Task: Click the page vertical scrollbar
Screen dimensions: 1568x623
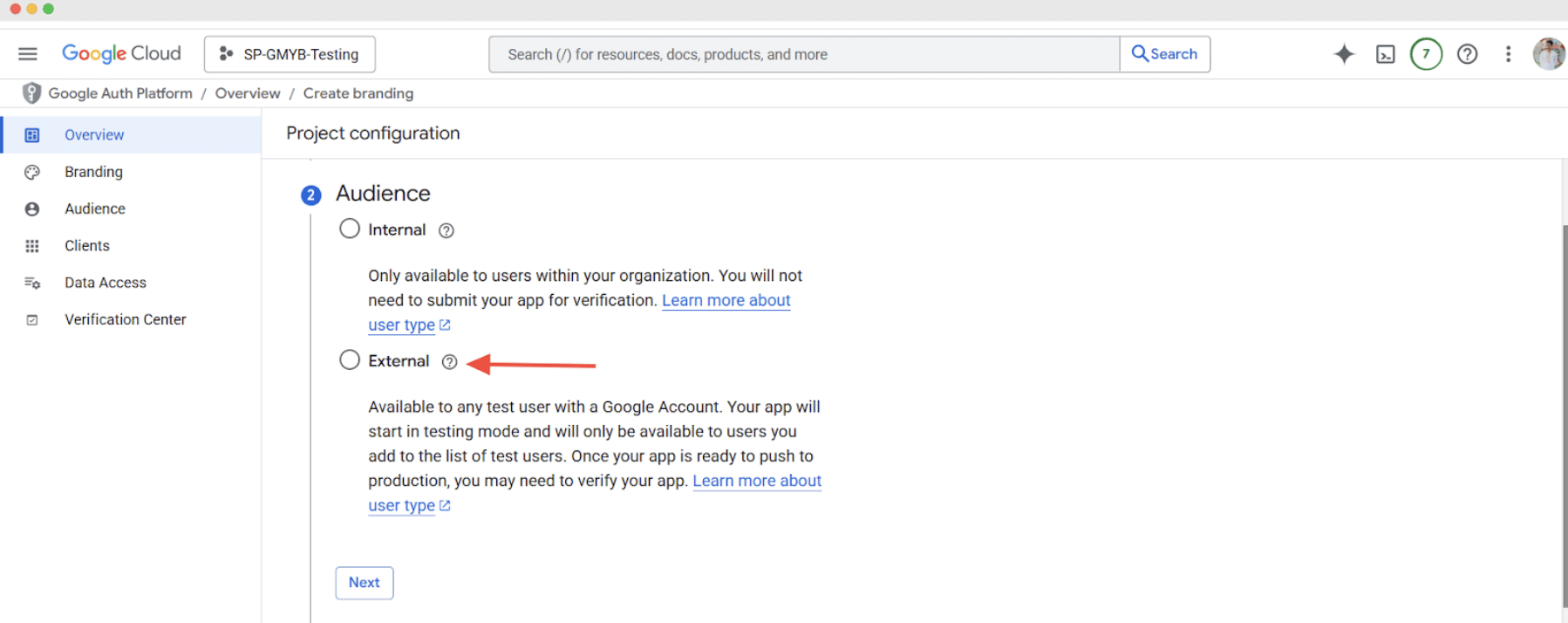Action: pyautogui.click(x=1565, y=415)
